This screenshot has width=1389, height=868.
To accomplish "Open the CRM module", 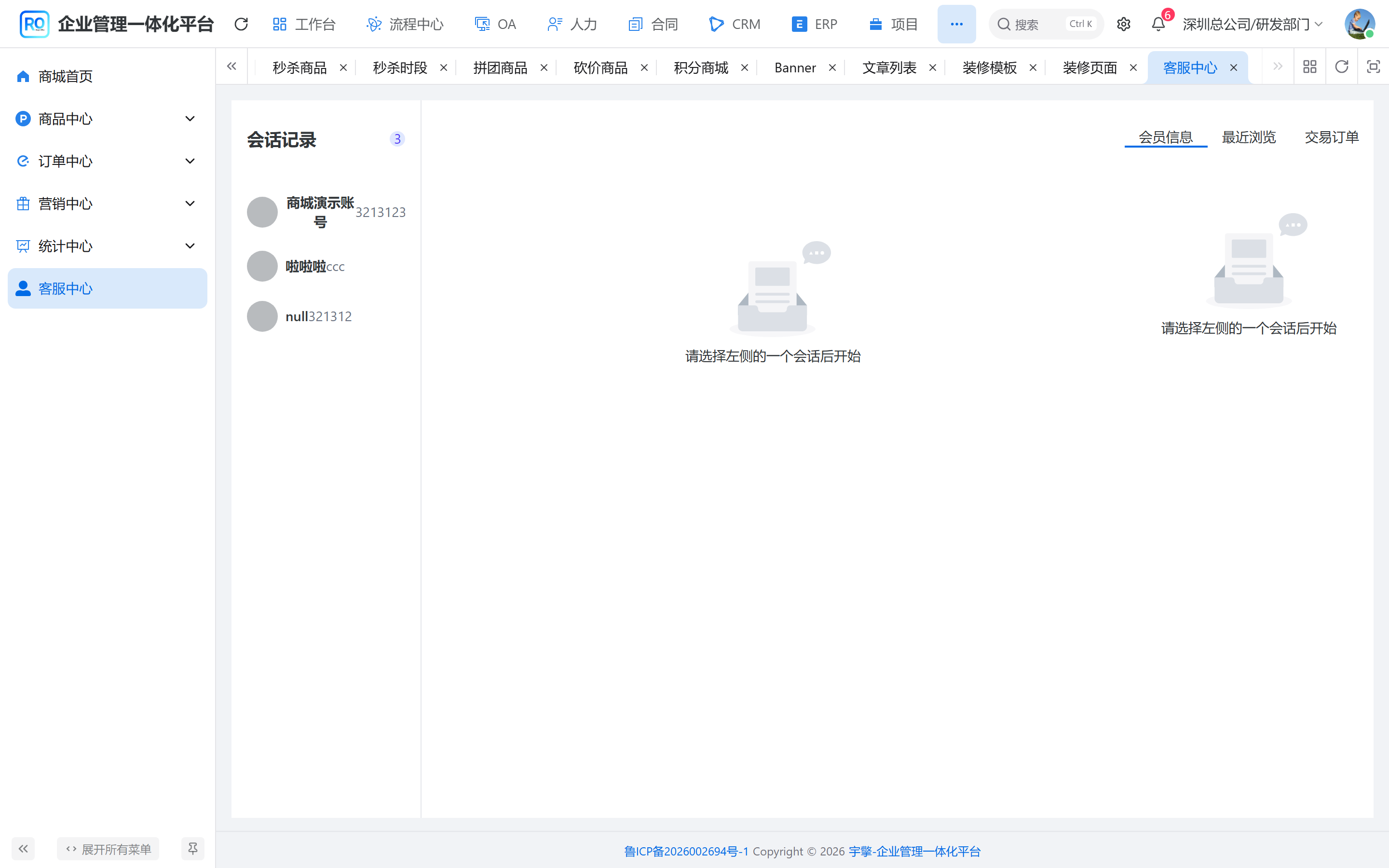I will click(735, 24).
